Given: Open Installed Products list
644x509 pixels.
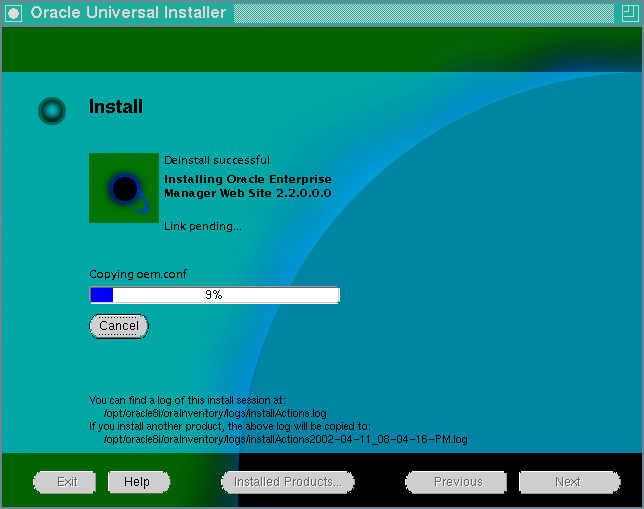Looking at the screenshot, I should [x=288, y=482].
